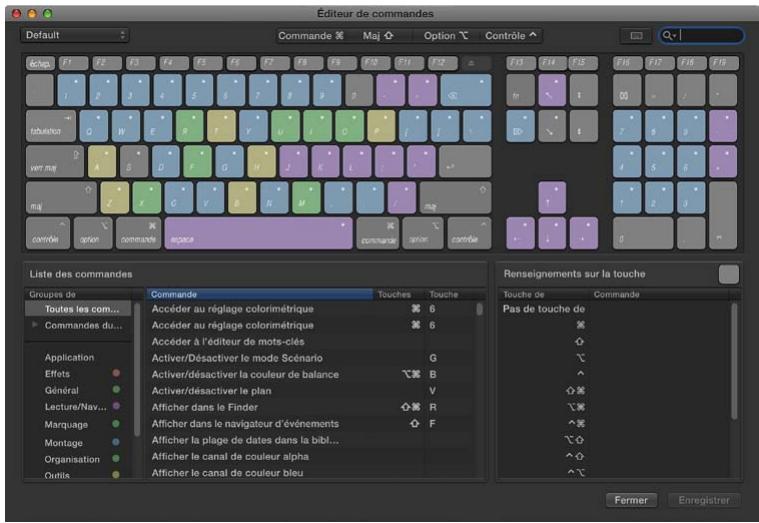Image resolution: width=759 pixels, height=523 pixels.
Task: Click the purple Lecture/Nav… color dot
Action: 116,406
